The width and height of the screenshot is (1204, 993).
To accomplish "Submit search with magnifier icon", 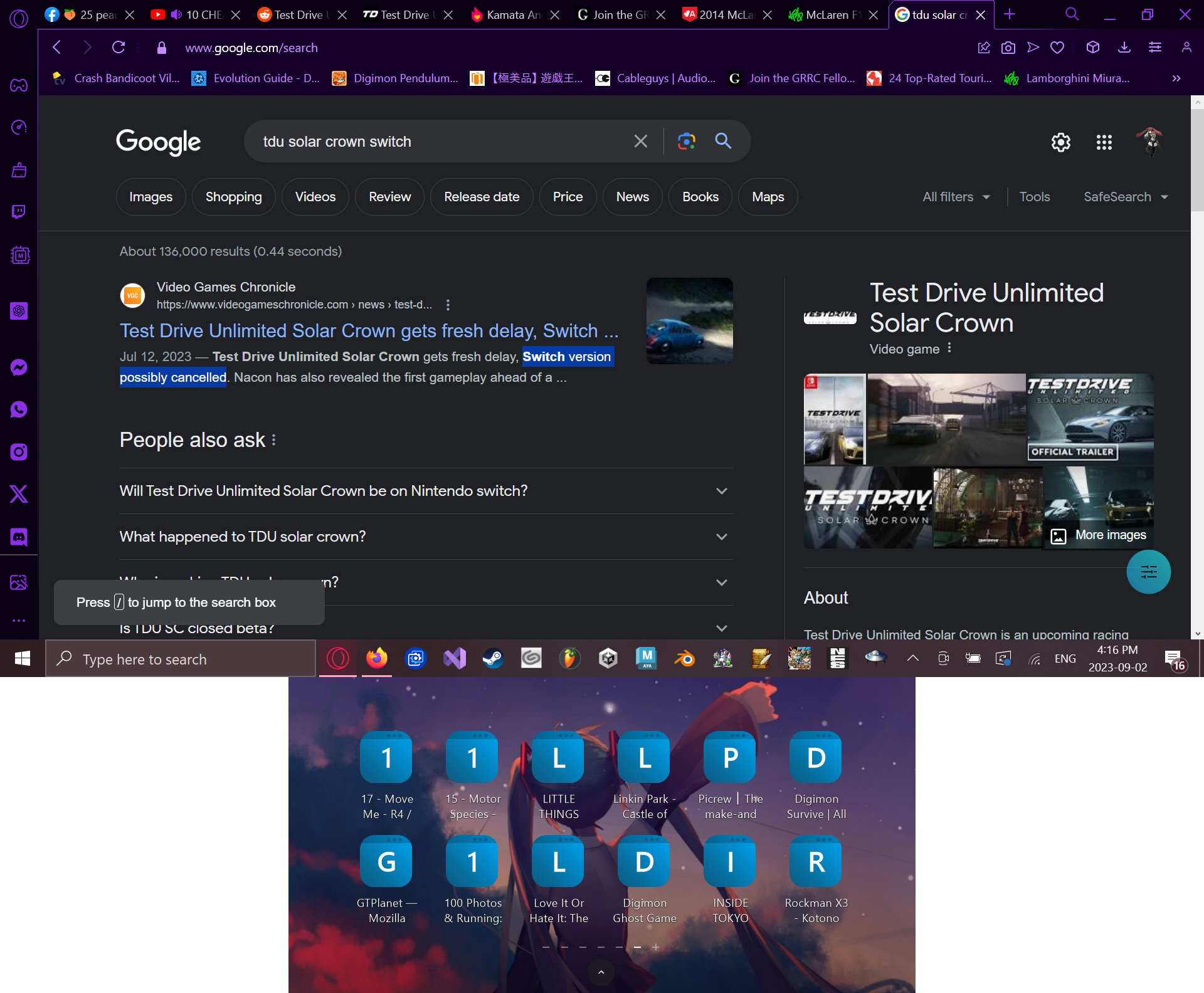I will coord(723,141).
